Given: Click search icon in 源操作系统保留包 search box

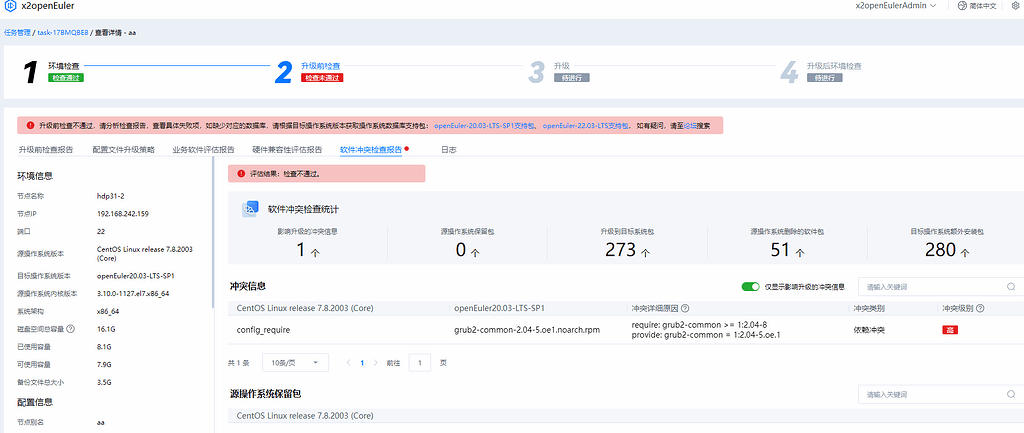Looking at the screenshot, I should coord(1011,395).
